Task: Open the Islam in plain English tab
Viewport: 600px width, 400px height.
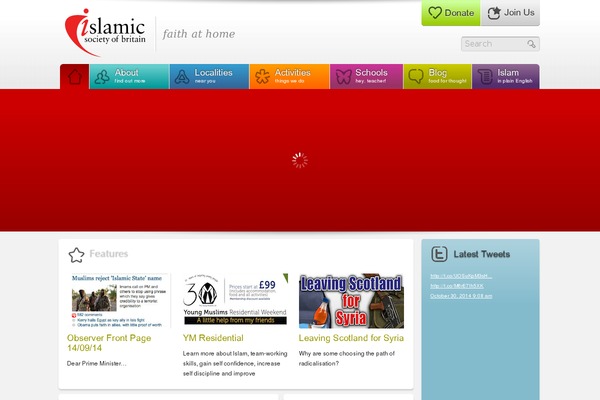Action: click(x=506, y=77)
